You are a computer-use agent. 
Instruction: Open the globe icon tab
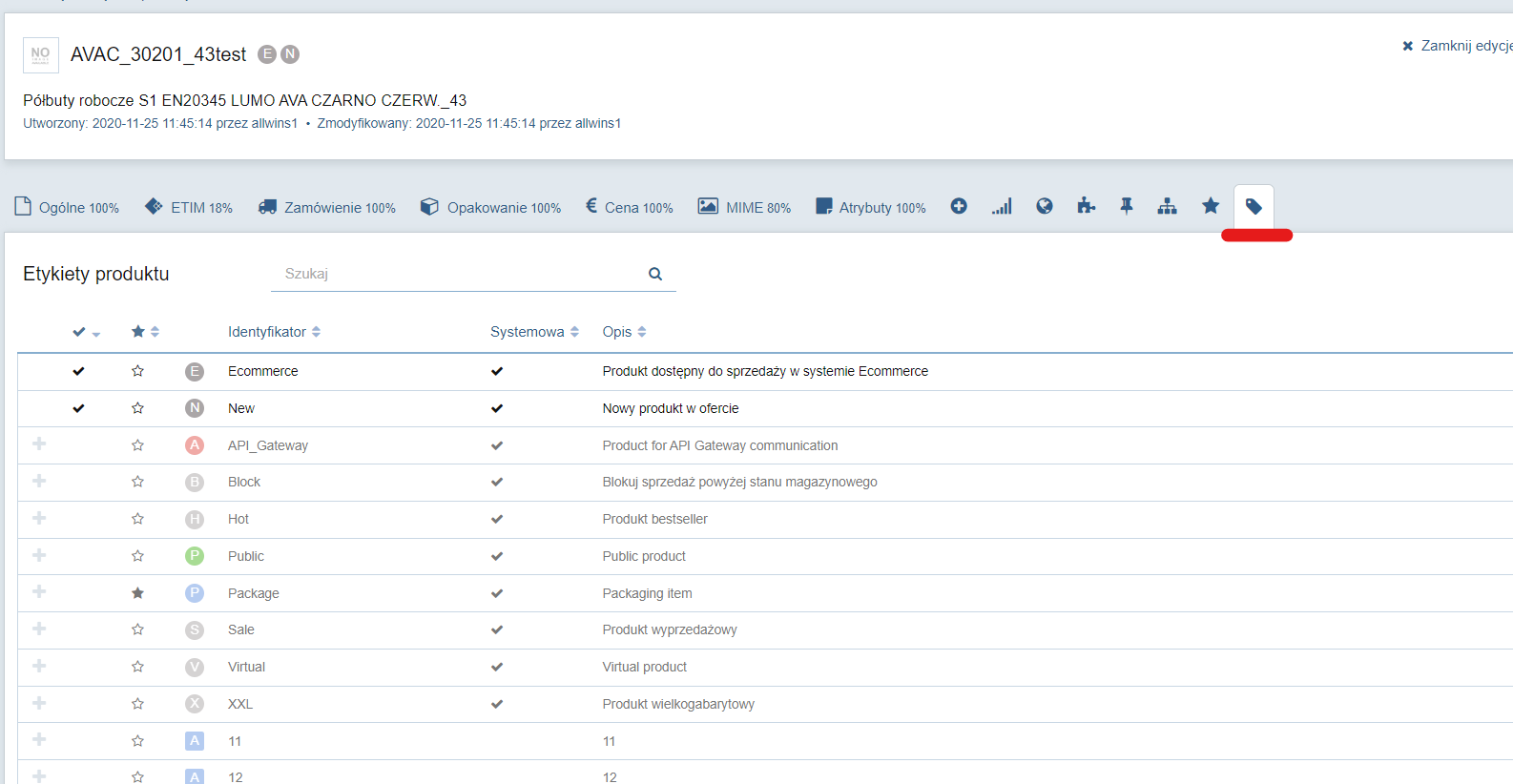(x=1045, y=206)
